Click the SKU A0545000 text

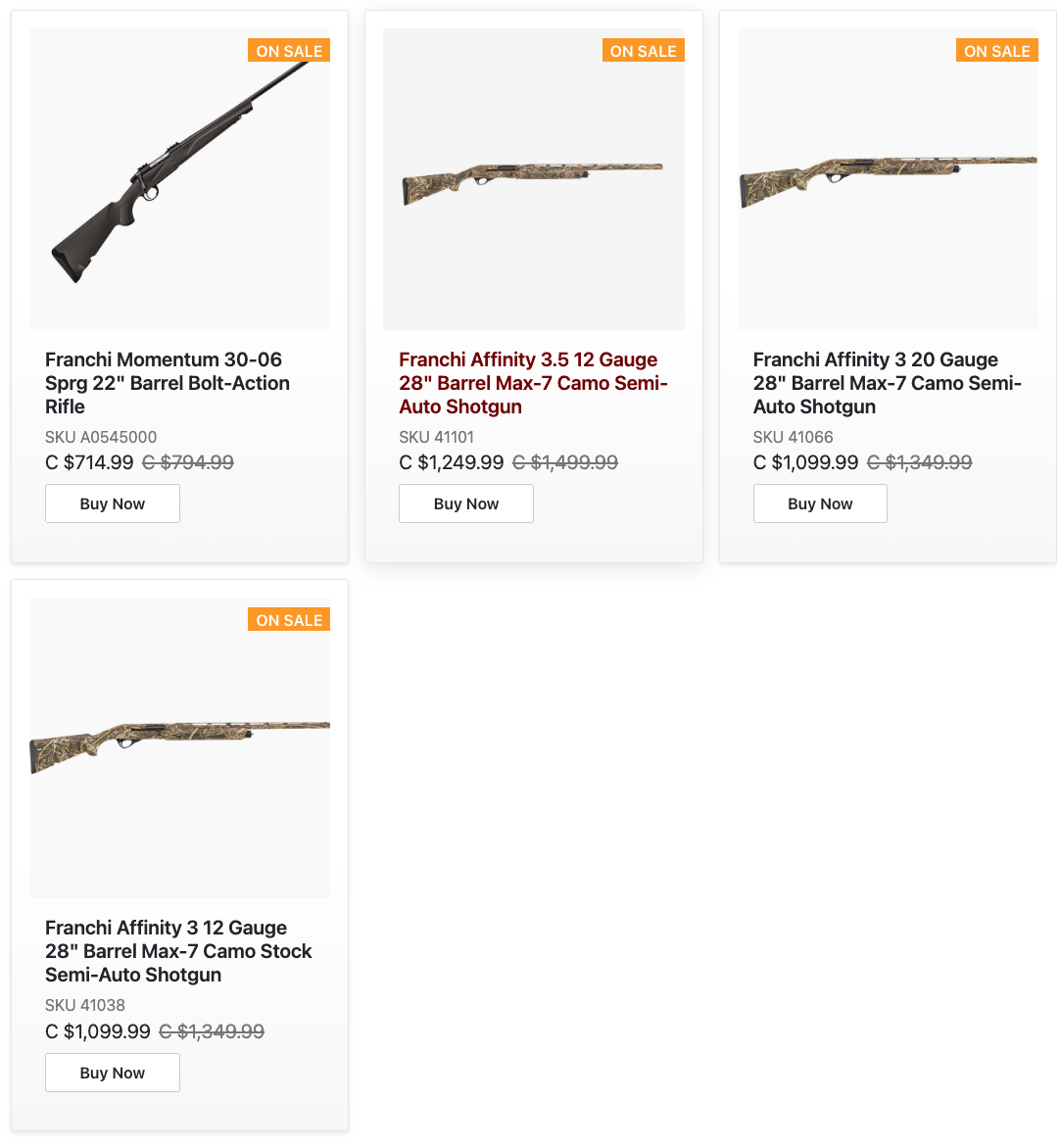[x=101, y=437]
